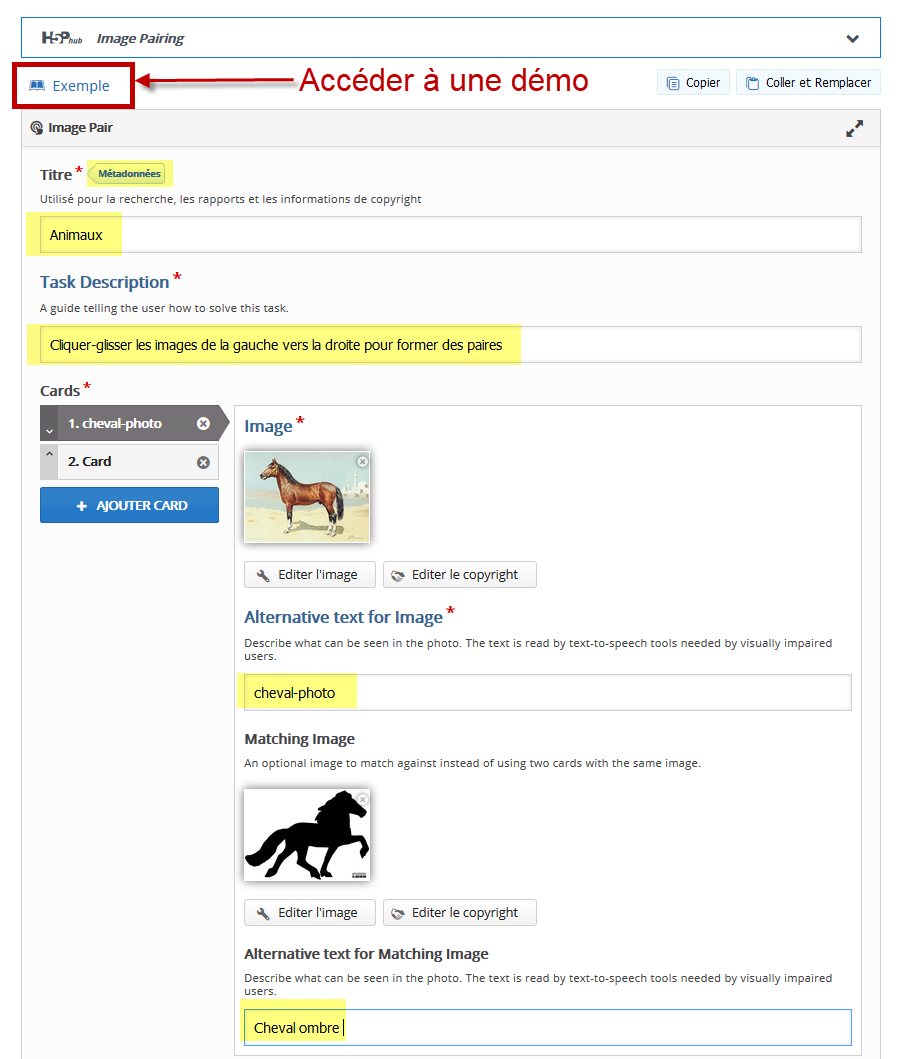Viewport: 898px width, 1059px height.
Task: Click the Coller et Remplacer button
Action: coord(808,83)
